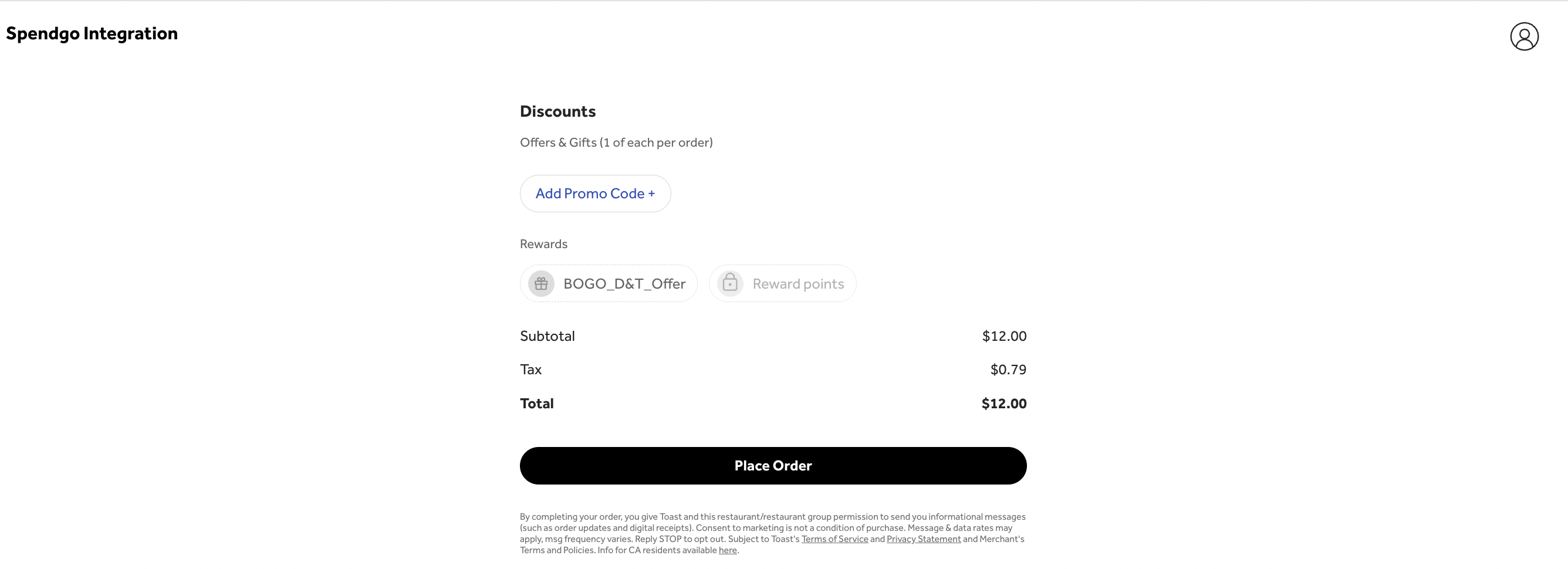Open the user account profile icon
1568x569 pixels.
tap(1523, 36)
